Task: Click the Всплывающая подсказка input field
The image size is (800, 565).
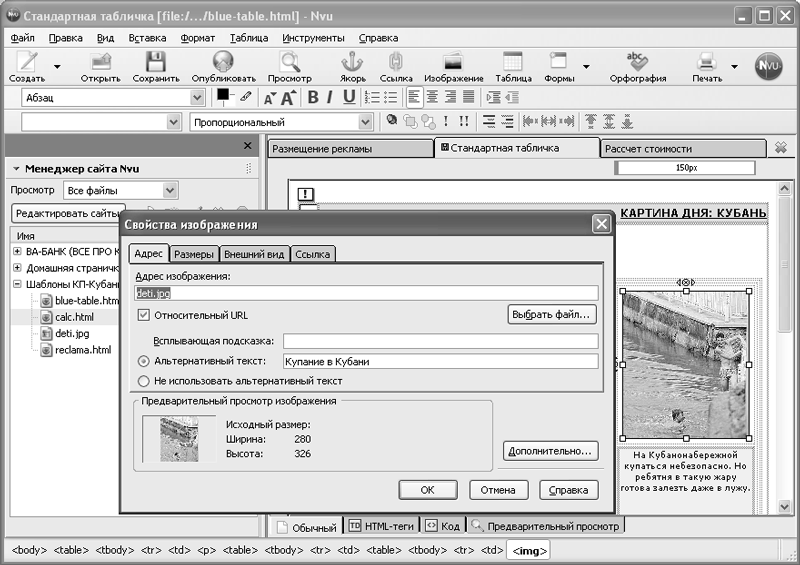Action: (x=439, y=342)
